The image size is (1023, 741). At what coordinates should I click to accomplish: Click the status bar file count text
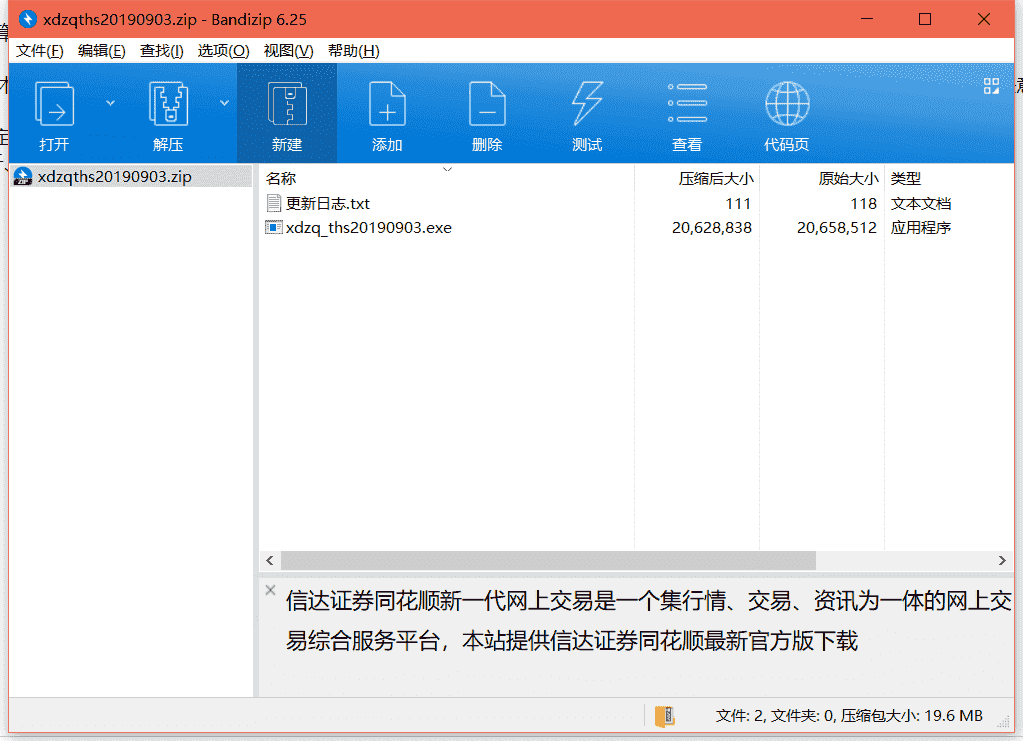pyautogui.click(x=849, y=716)
